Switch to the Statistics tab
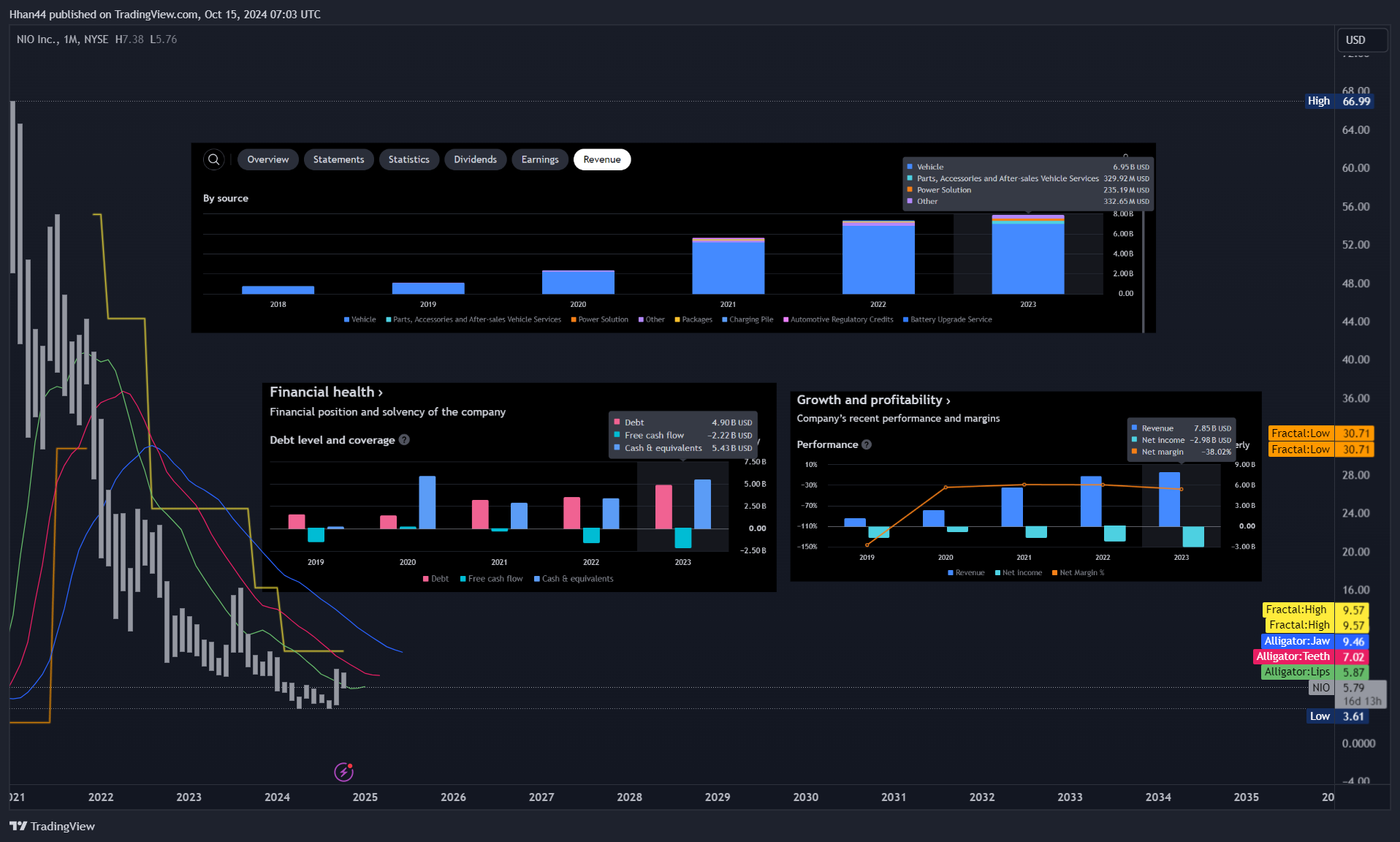1400x842 pixels. (x=408, y=159)
